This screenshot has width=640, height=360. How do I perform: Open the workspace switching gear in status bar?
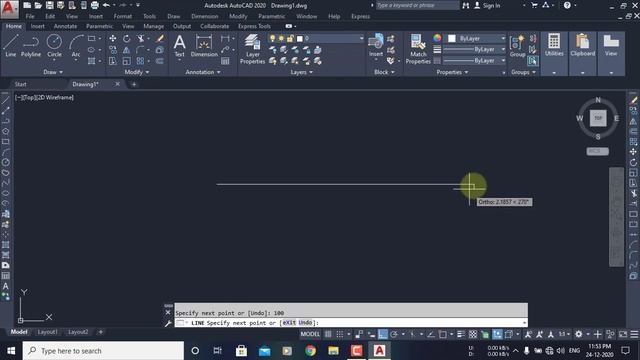[x=578, y=334]
